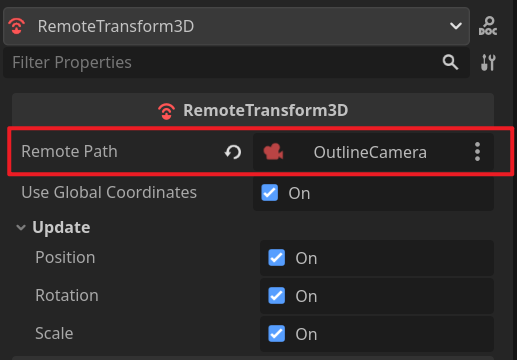Open the Remote Path three-dots menu
Screen dimensions: 517x360
[x=477, y=152]
